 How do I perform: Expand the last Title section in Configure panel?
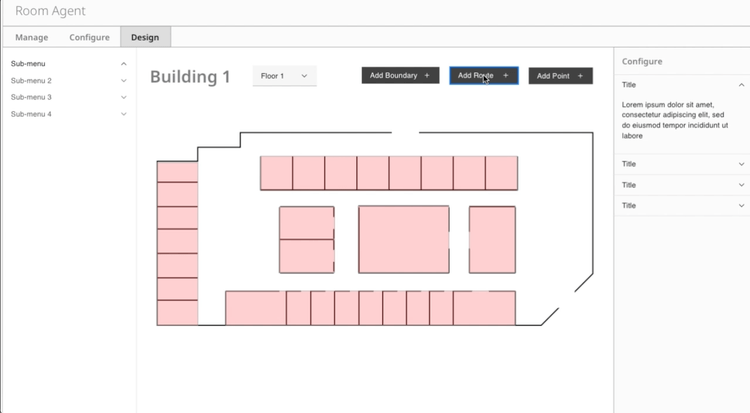(741, 205)
